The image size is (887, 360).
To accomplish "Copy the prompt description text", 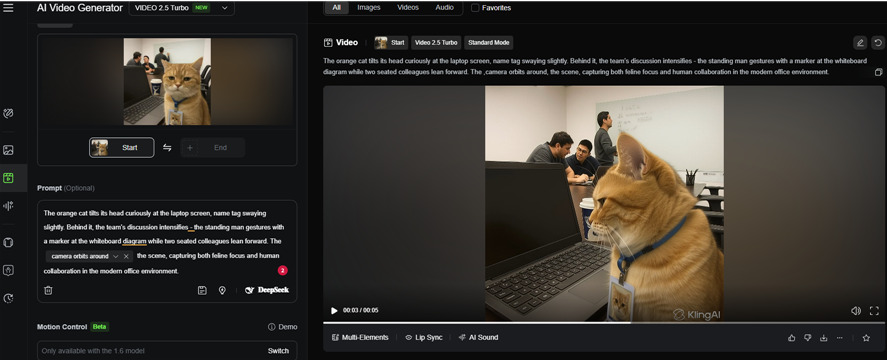I will pyautogui.click(x=878, y=72).
